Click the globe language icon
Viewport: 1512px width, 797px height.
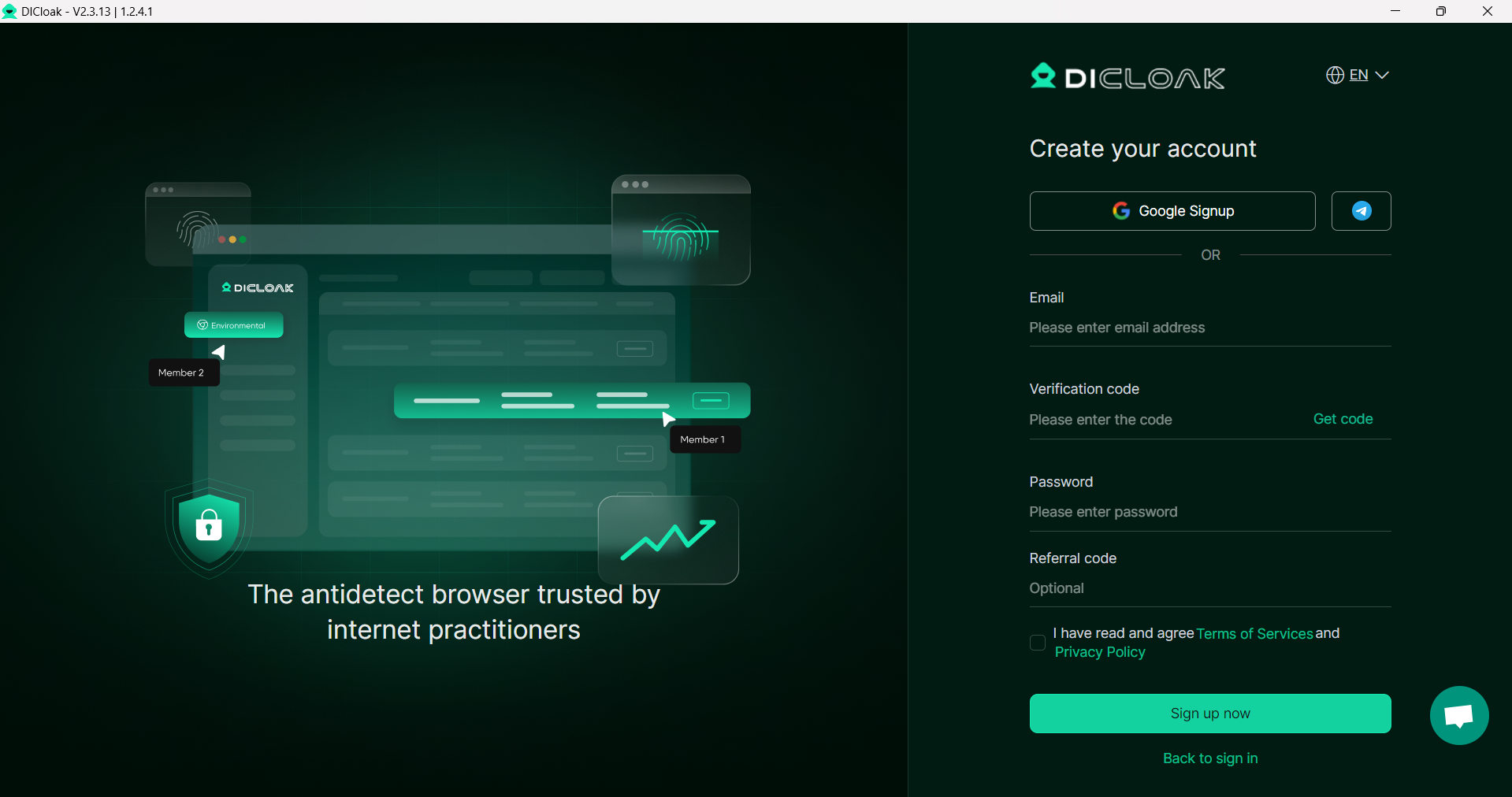coord(1335,75)
